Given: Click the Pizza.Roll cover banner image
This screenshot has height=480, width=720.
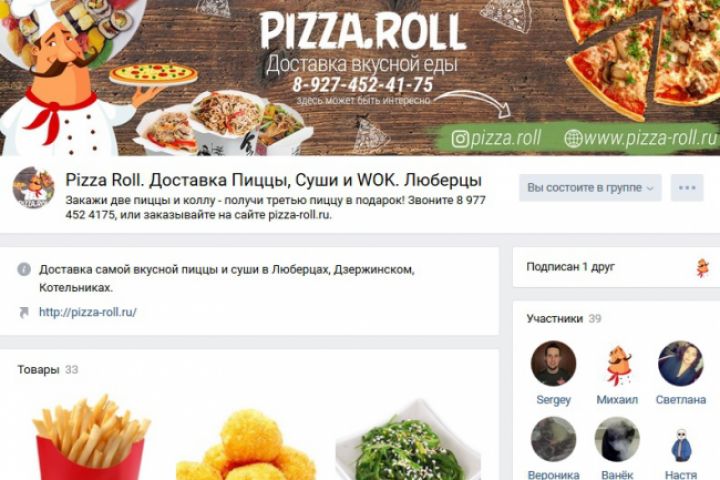Looking at the screenshot, I should tap(360, 77).
